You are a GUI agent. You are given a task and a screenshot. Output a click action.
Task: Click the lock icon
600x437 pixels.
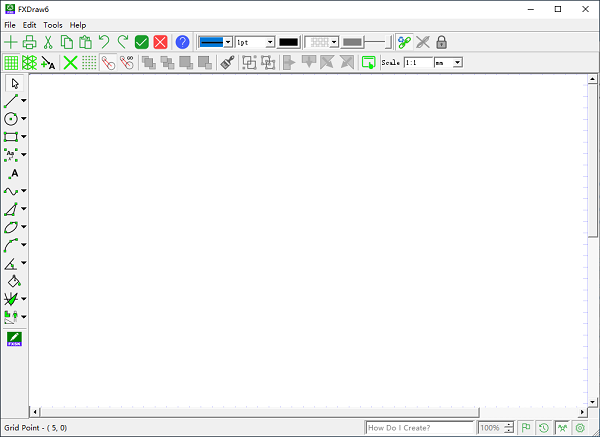(441, 42)
